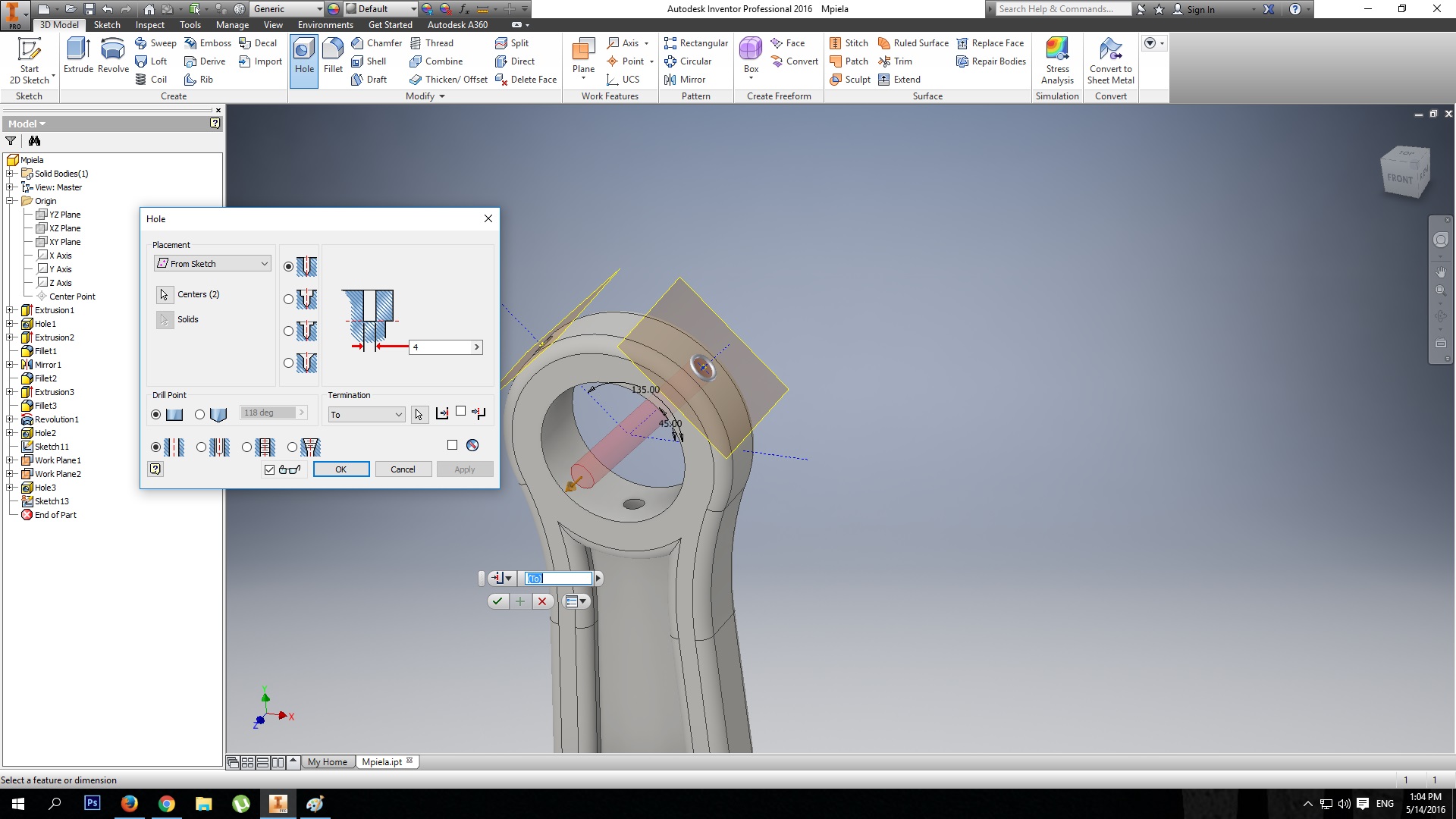Select the Revolve tool
Image resolution: width=1456 pixels, height=819 pixels.
coord(113,50)
